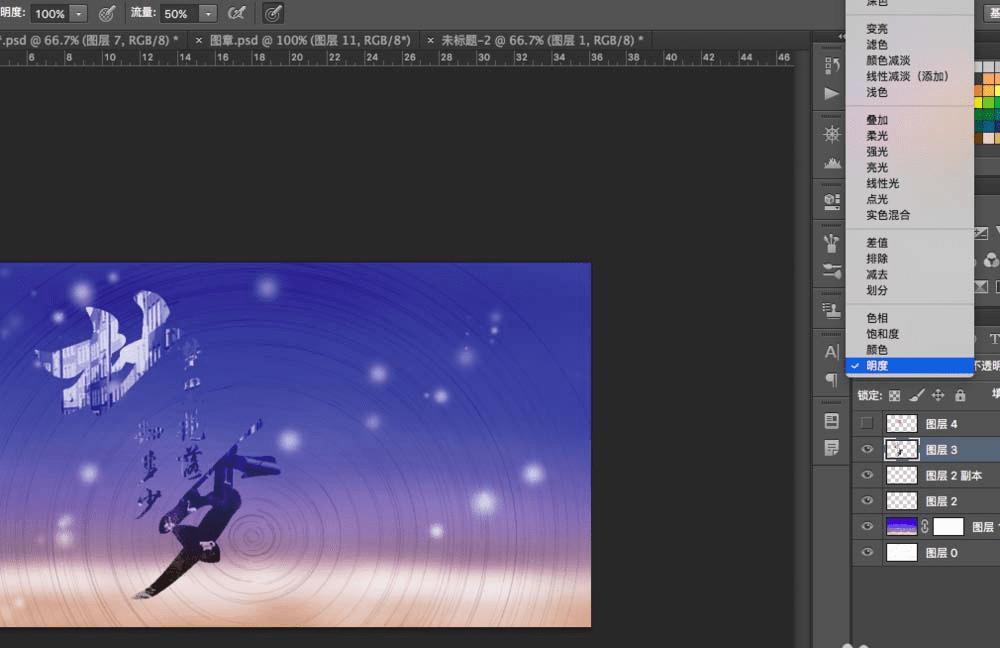This screenshot has width=1000, height=648.
Task: Open the opacity 100% dropdown arrow
Action: (x=78, y=13)
